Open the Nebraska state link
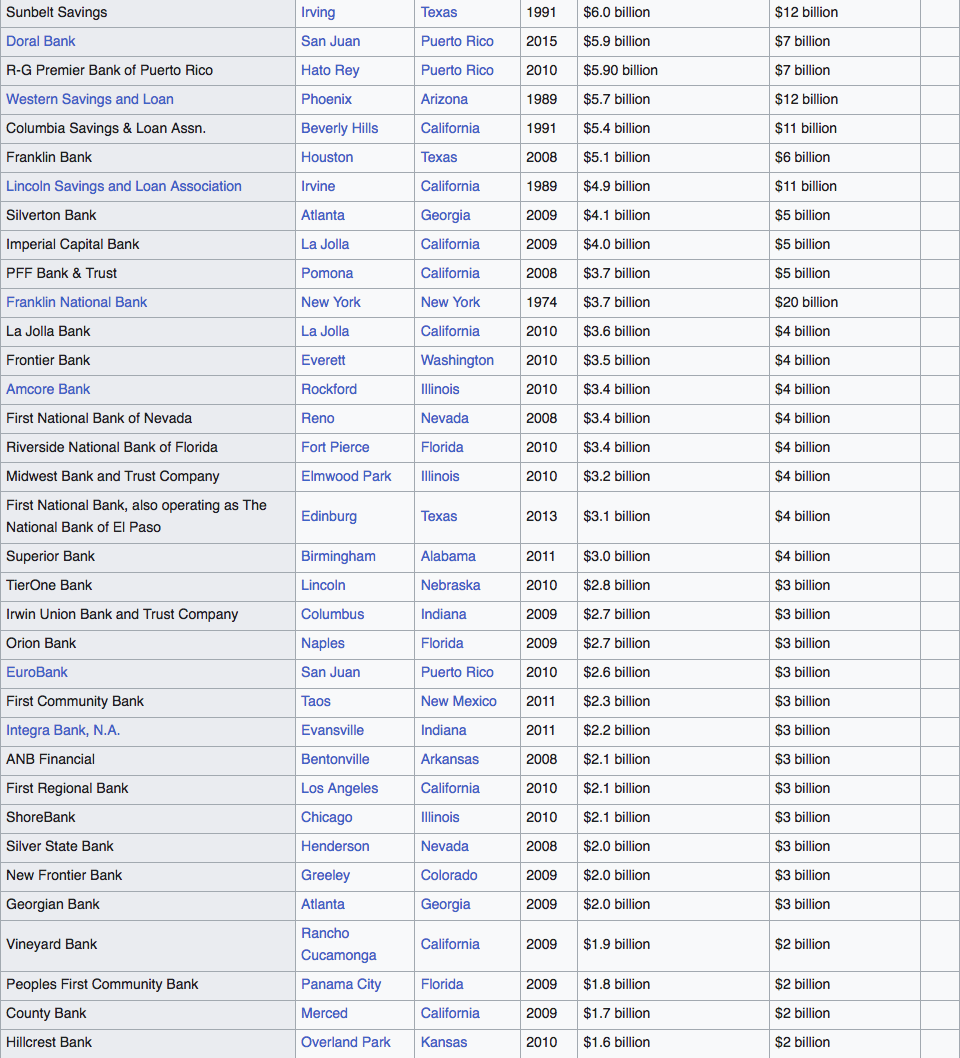960x1058 pixels. click(x=450, y=585)
